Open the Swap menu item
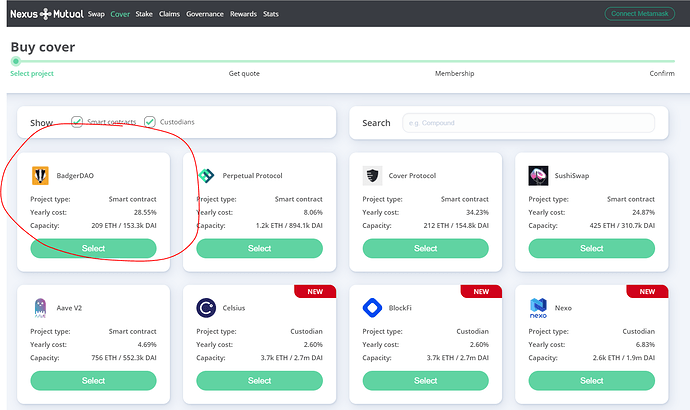Viewport: 690px width, 410px height. (x=96, y=14)
